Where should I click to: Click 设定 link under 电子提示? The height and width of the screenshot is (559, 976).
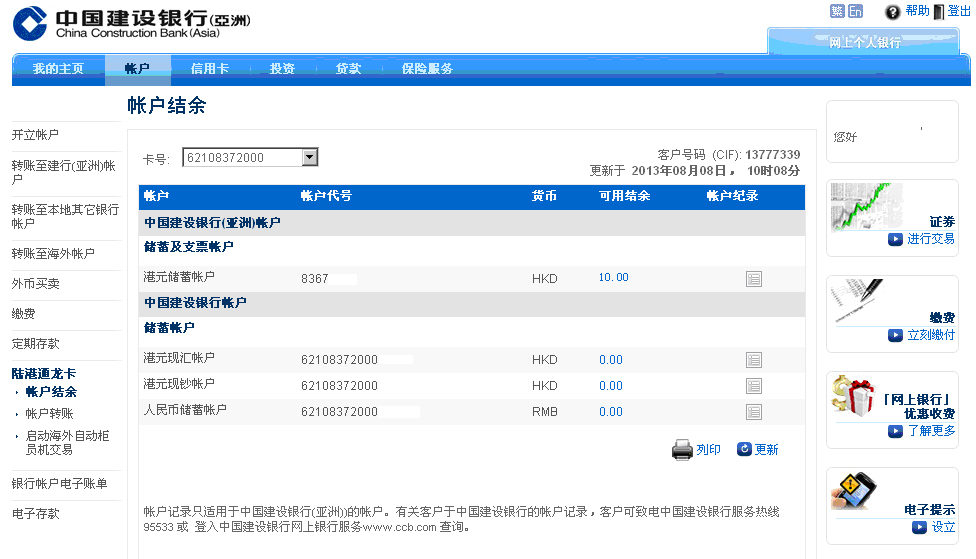tap(943, 527)
